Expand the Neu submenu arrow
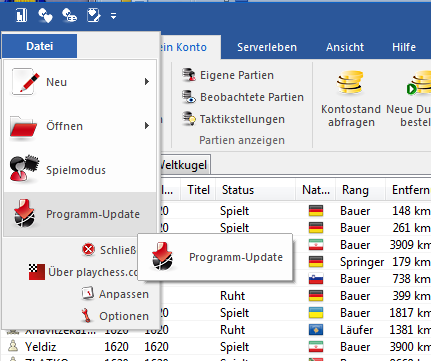The width and height of the screenshot is (431, 361). coord(147,82)
